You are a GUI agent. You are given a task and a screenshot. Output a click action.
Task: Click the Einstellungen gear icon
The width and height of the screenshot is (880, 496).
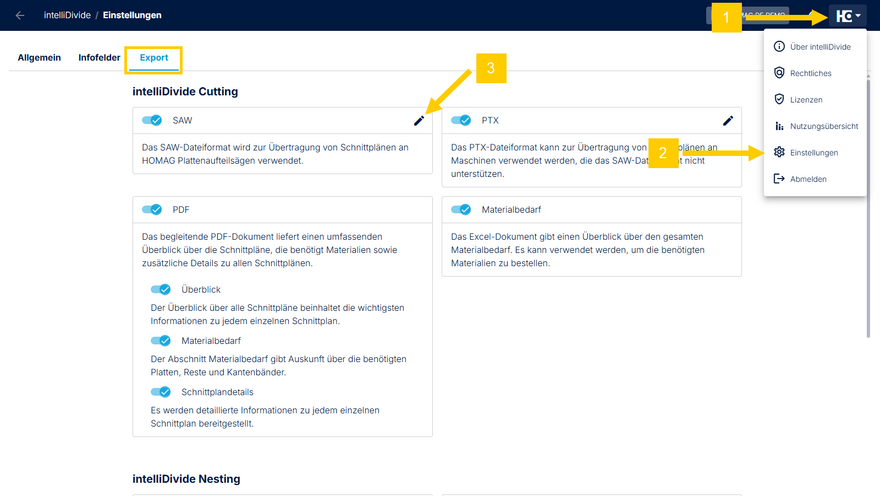tap(780, 153)
